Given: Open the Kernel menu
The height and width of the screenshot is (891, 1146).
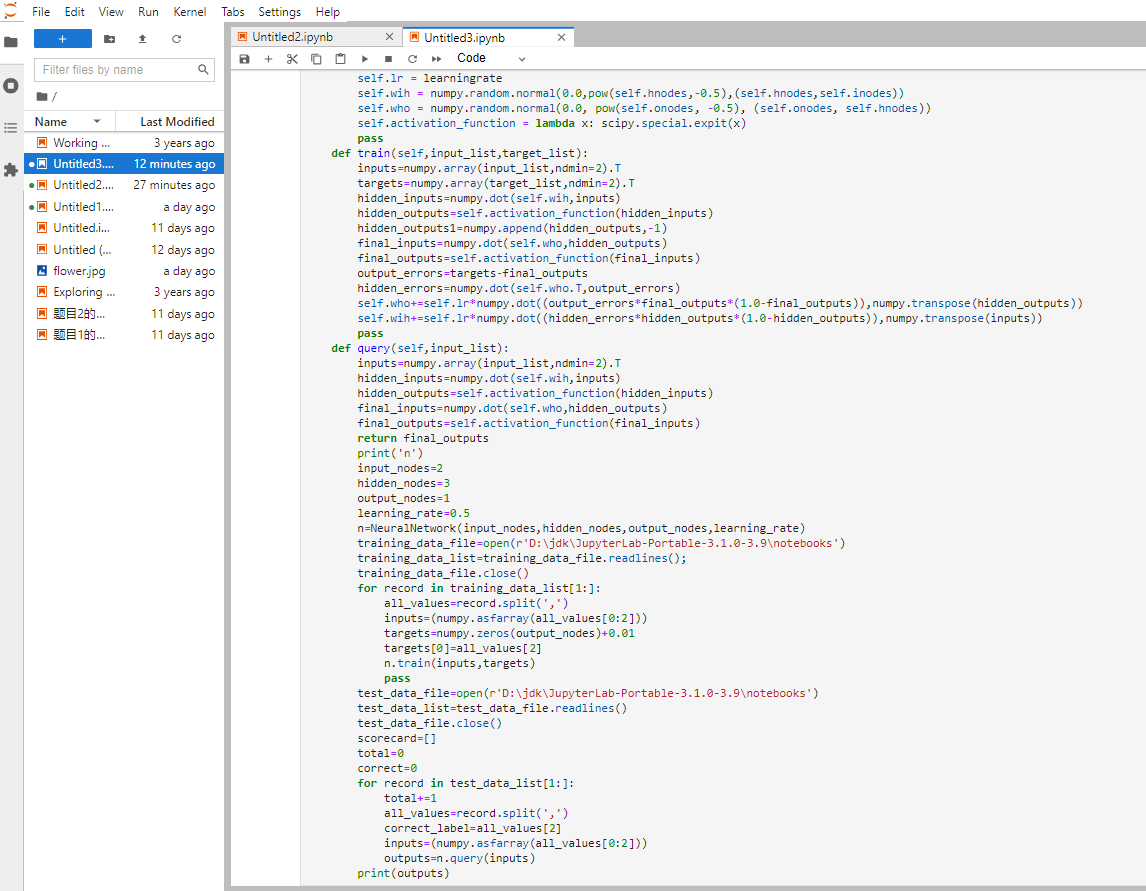Looking at the screenshot, I should pyautogui.click(x=190, y=12).
